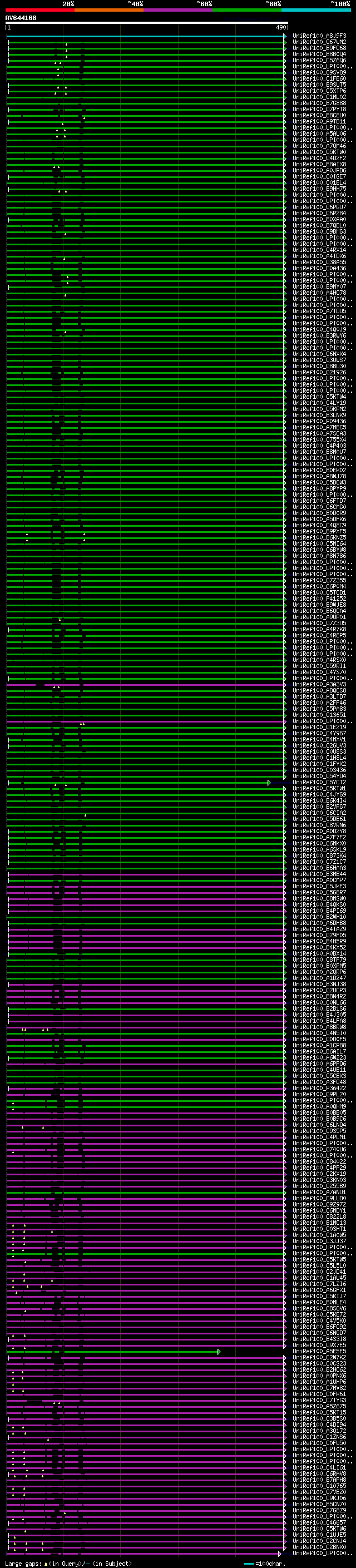Click the green ~80% identity legend bar
Screen dimensions: 356x1568
(x=247, y=10)
